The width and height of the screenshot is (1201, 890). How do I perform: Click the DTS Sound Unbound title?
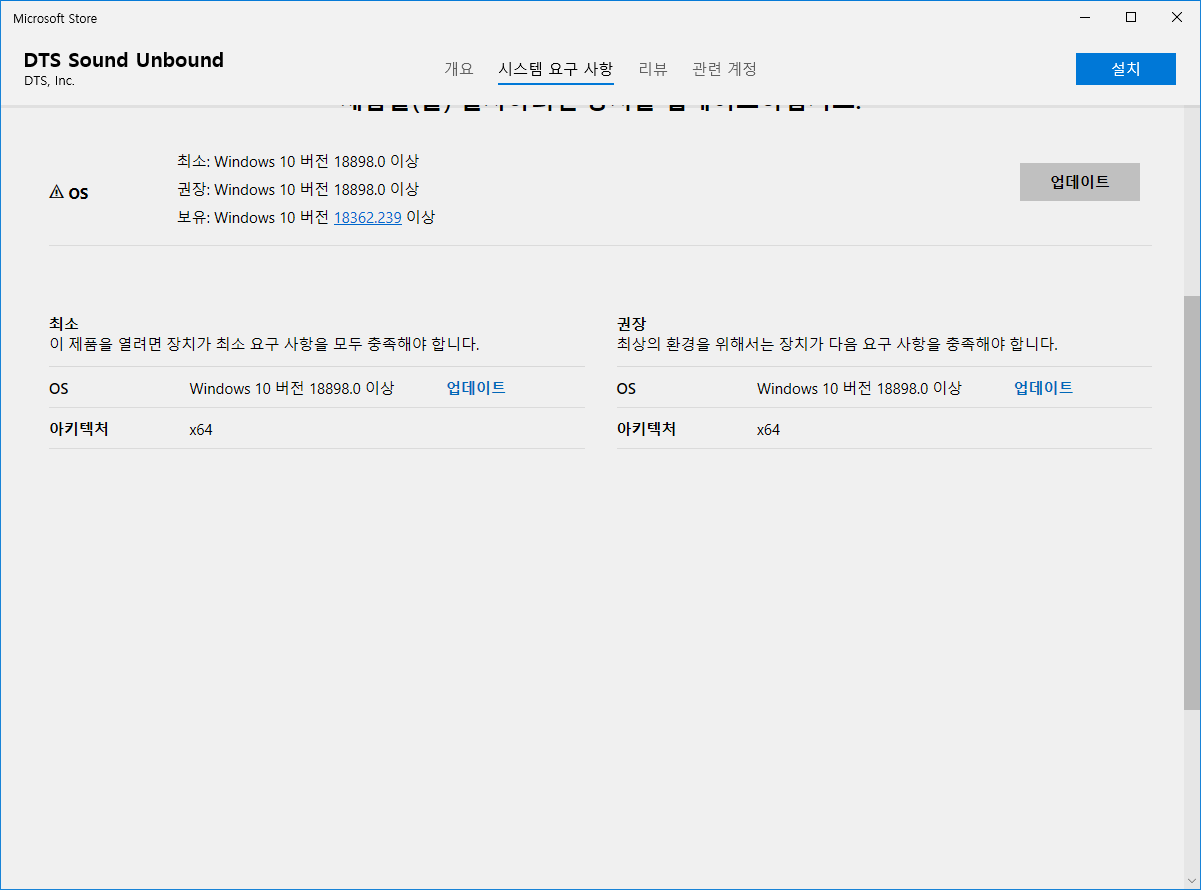tap(124, 60)
